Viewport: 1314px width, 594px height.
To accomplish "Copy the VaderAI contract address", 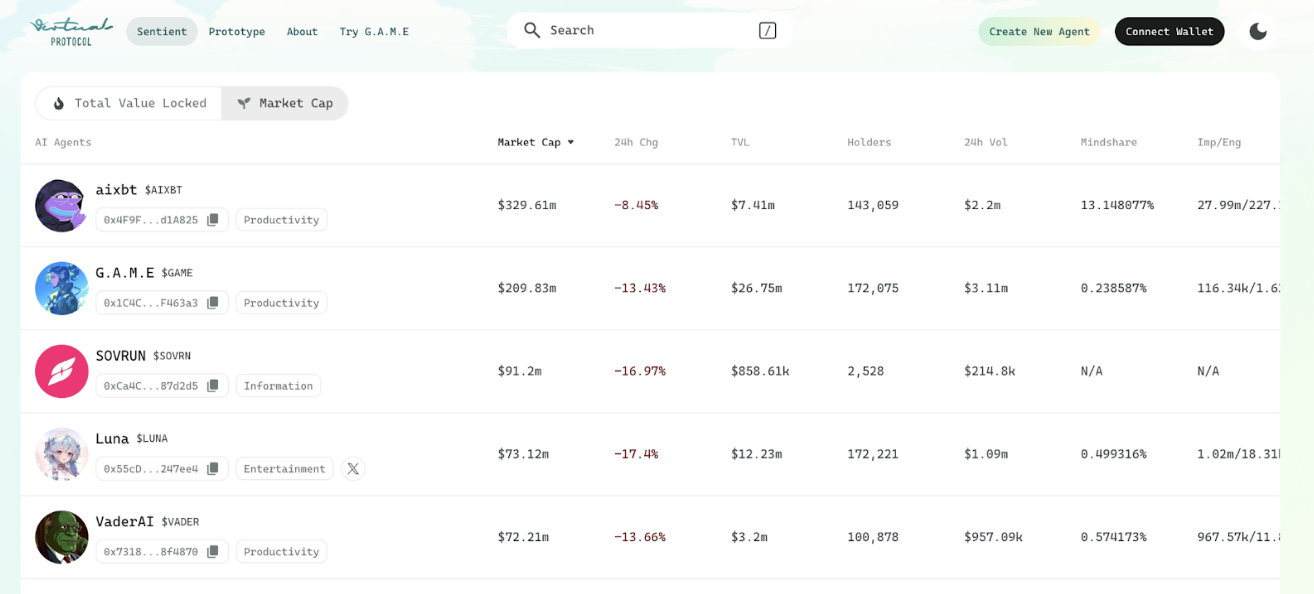I will 212,552.
